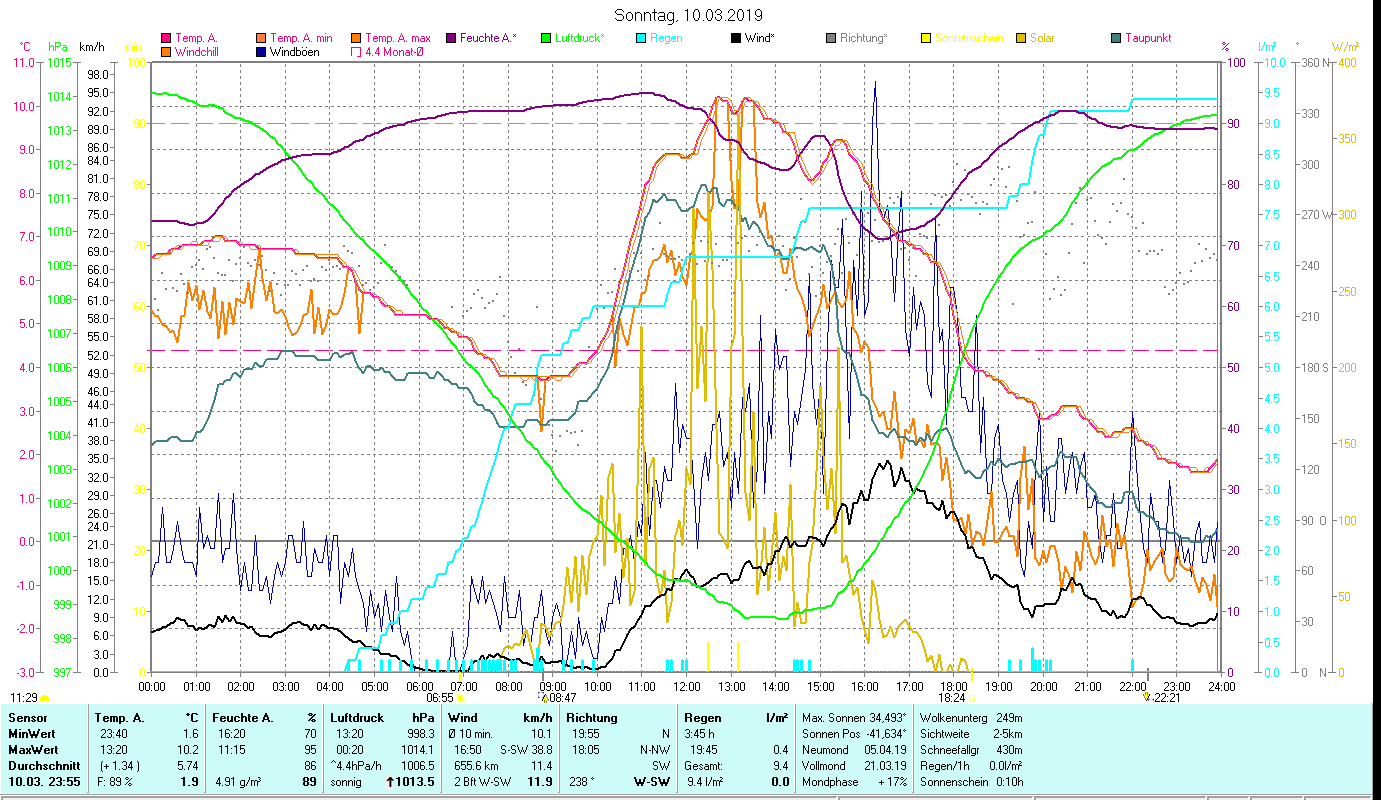The height and width of the screenshot is (800, 1381).
Task: Click the MaxWert row label
Action: [34, 750]
